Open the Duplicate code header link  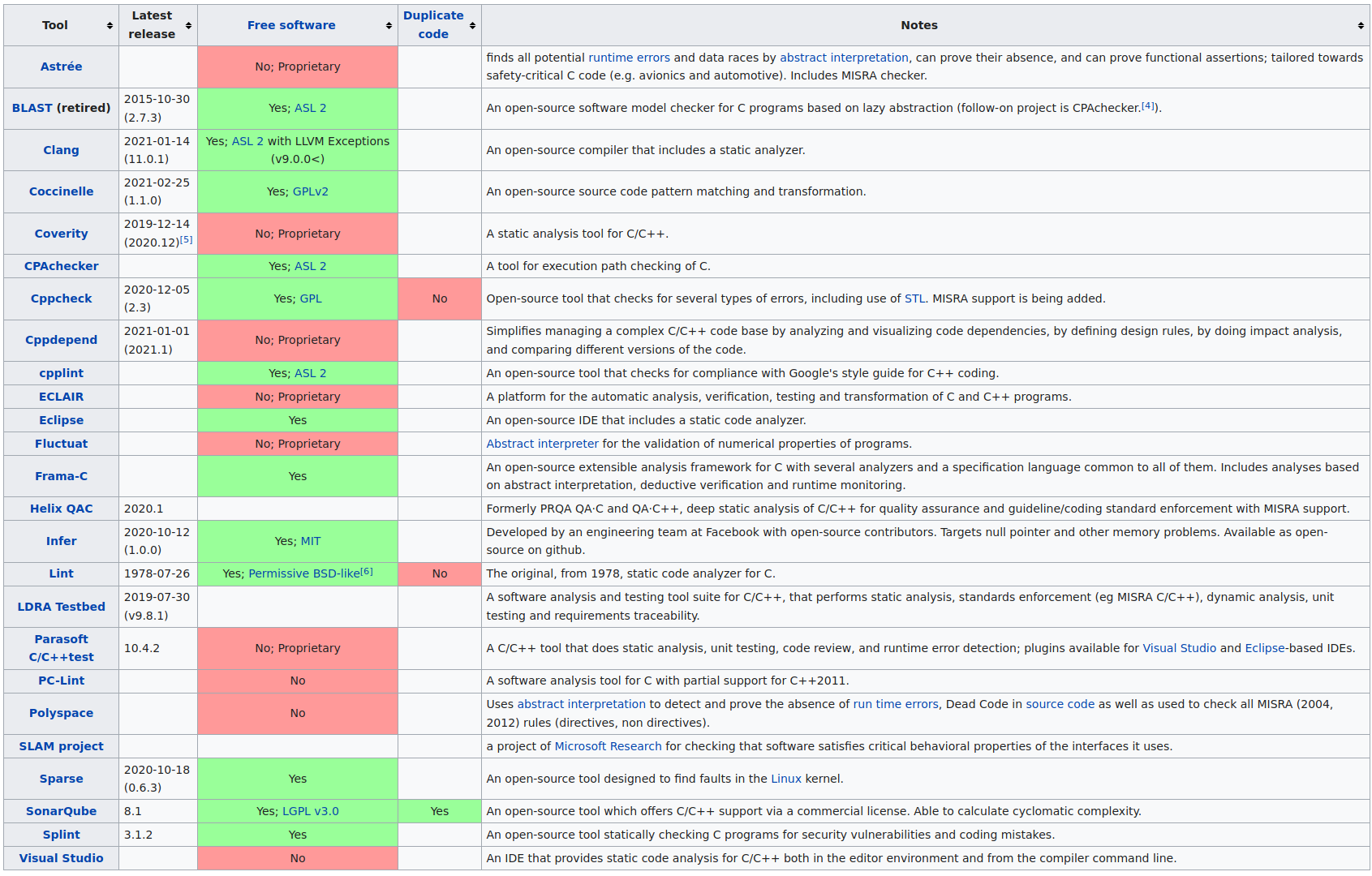pyautogui.click(x=433, y=25)
